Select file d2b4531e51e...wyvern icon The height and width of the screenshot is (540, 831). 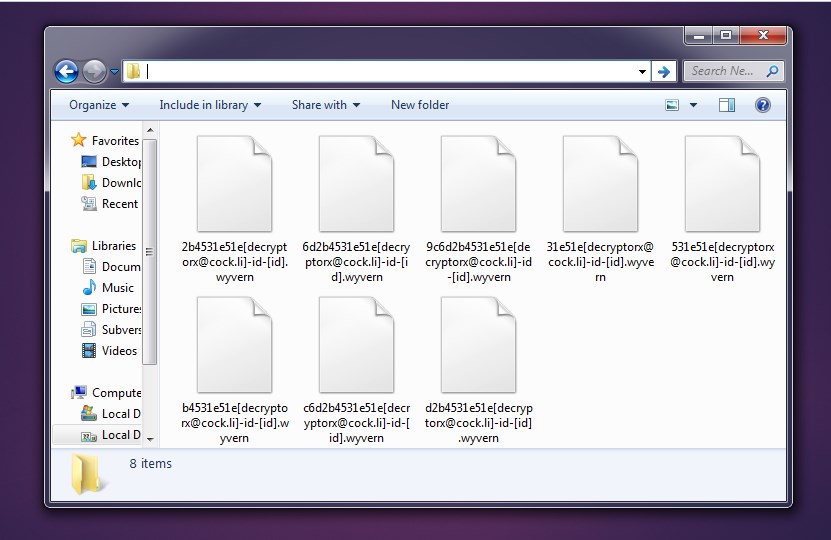[x=478, y=345]
